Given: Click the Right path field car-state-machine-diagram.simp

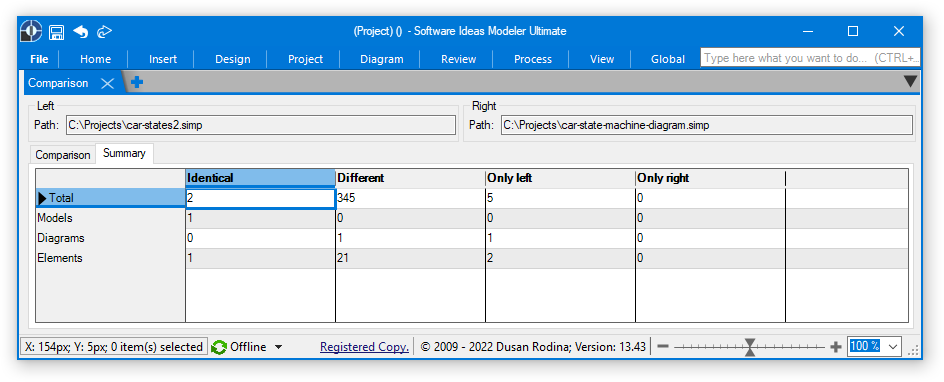Looking at the screenshot, I should click(707, 125).
